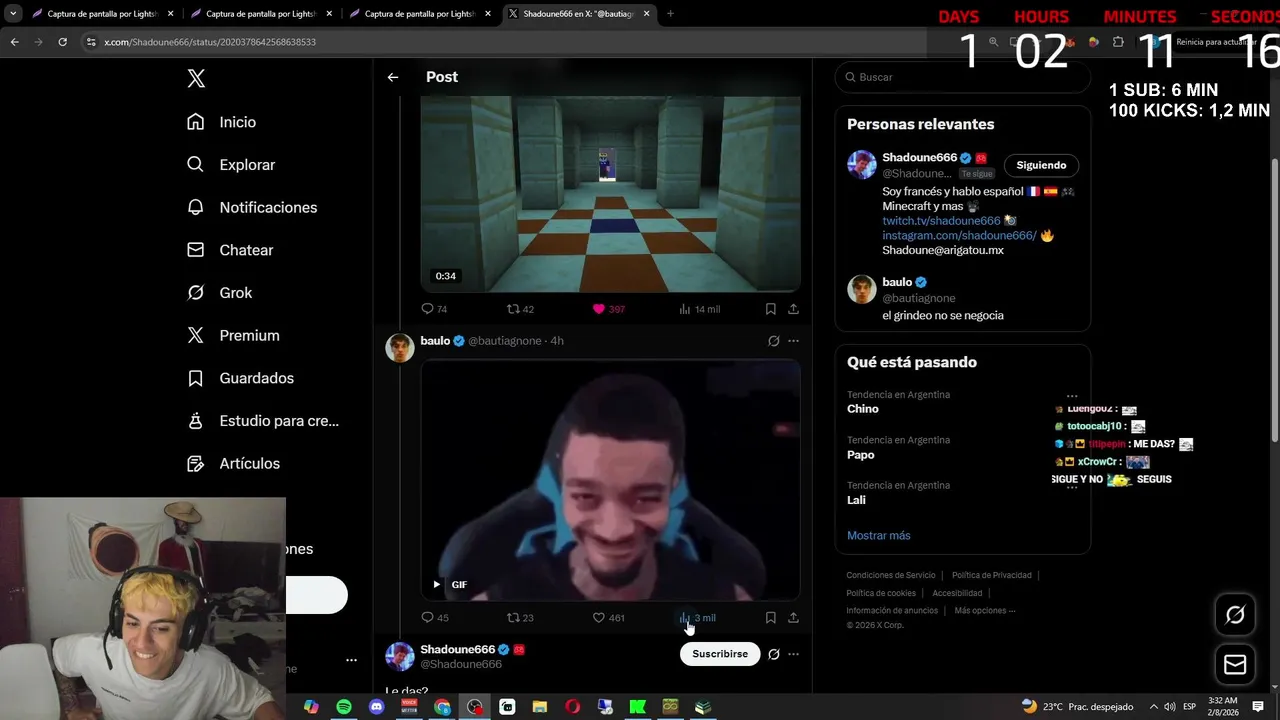The image size is (1280, 720).
Task: Click Siguiendo button for Shadoune666
Action: click(1041, 165)
